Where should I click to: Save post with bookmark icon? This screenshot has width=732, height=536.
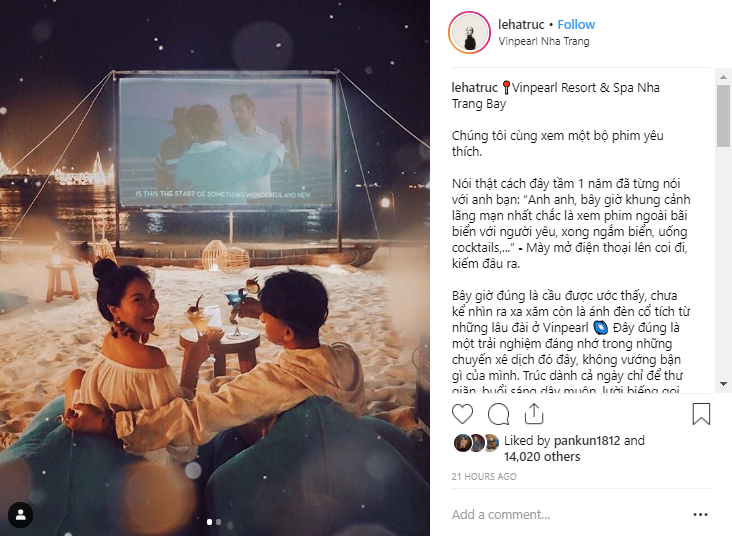click(701, 414)
